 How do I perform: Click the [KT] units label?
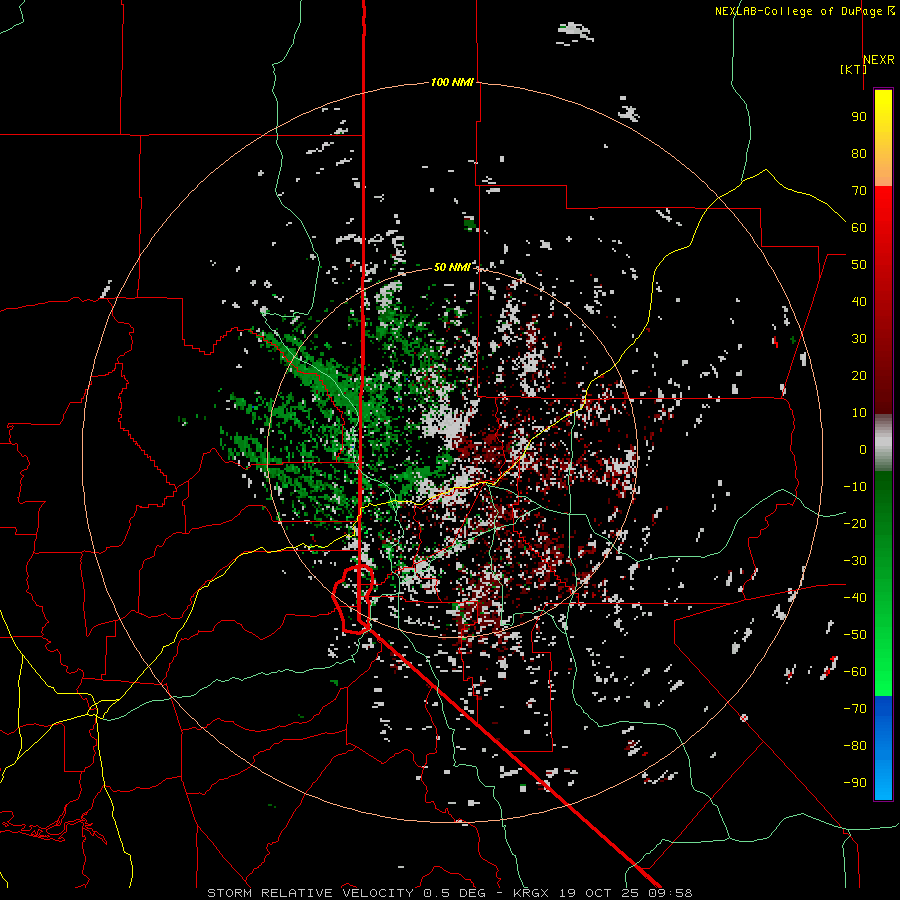[x=854, y=69]
